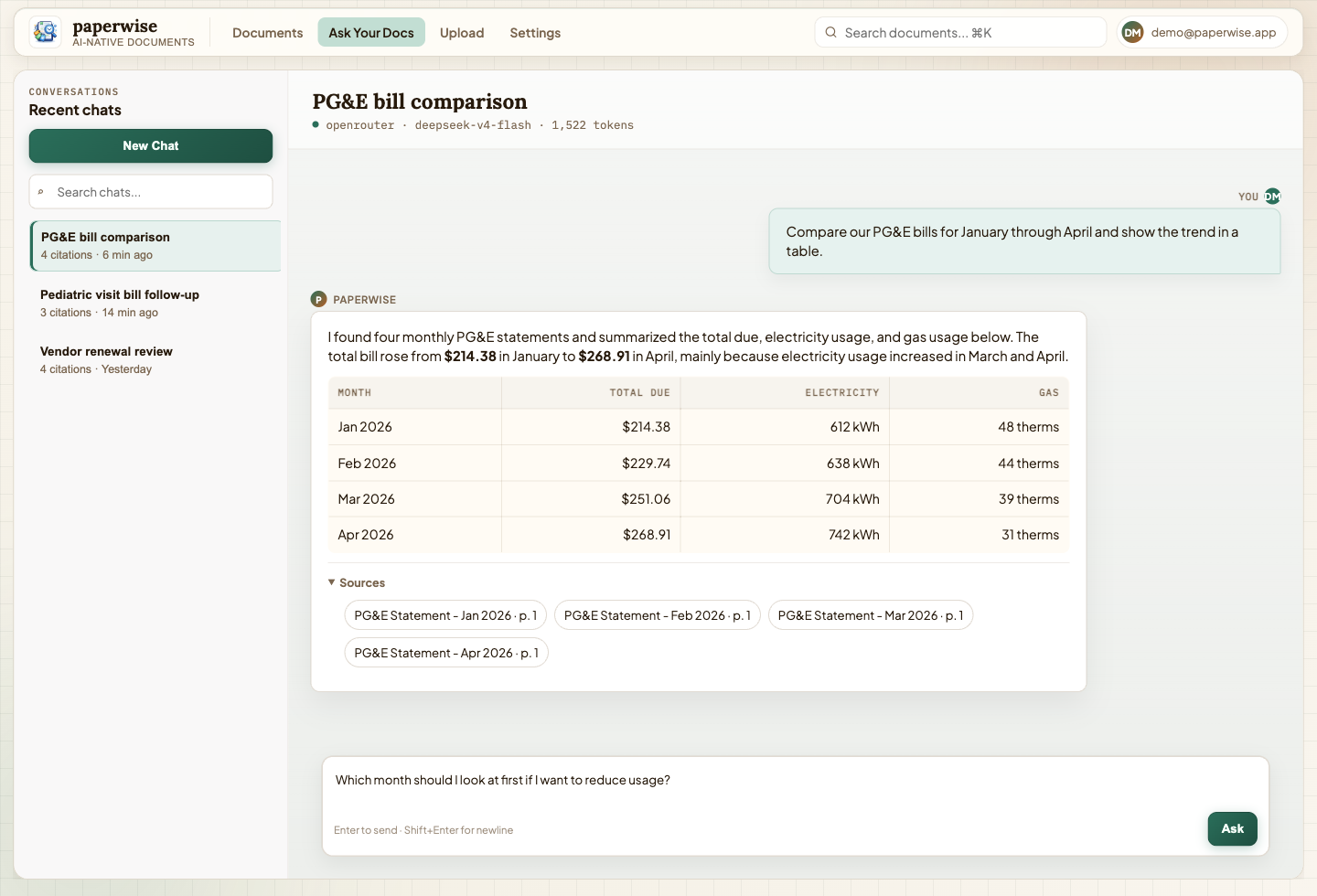Click the Recent chats heading
Viewport: 1317px width, 896px height.
pos(75,110)
